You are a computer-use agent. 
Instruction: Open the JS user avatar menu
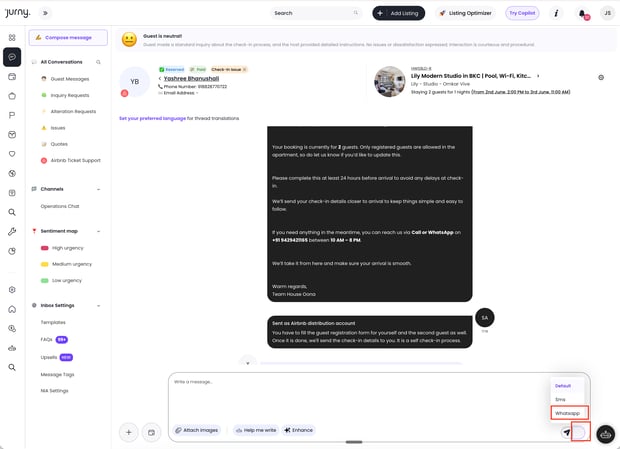[607, 13]
